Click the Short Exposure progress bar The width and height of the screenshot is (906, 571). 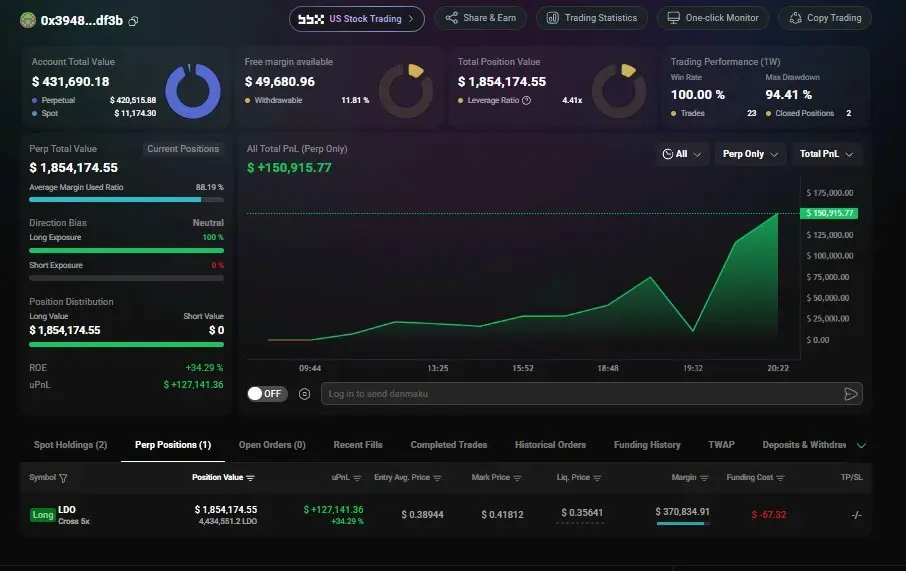126,278
